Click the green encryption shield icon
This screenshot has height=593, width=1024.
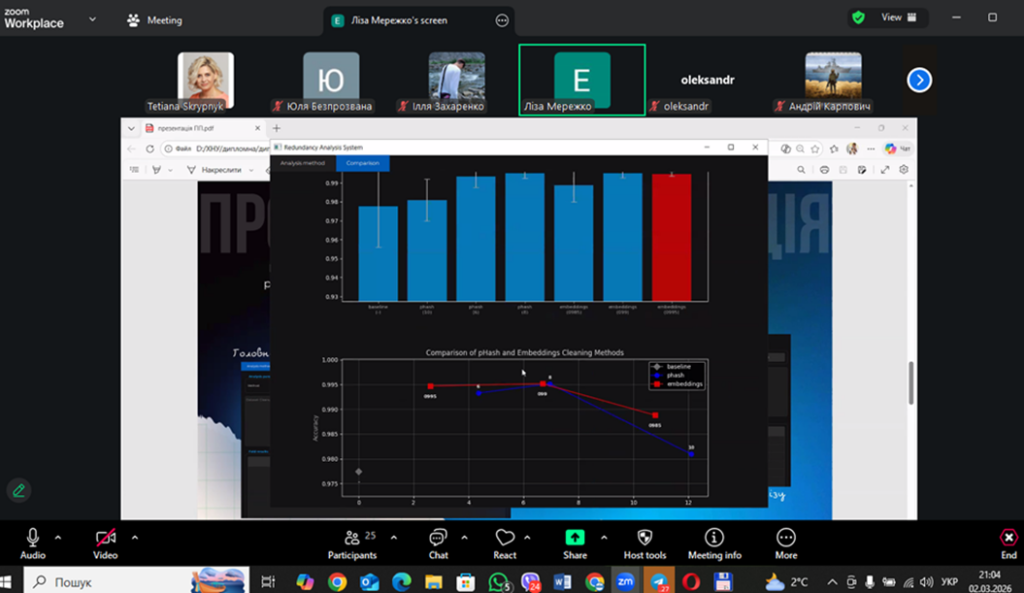pos(858,17)
